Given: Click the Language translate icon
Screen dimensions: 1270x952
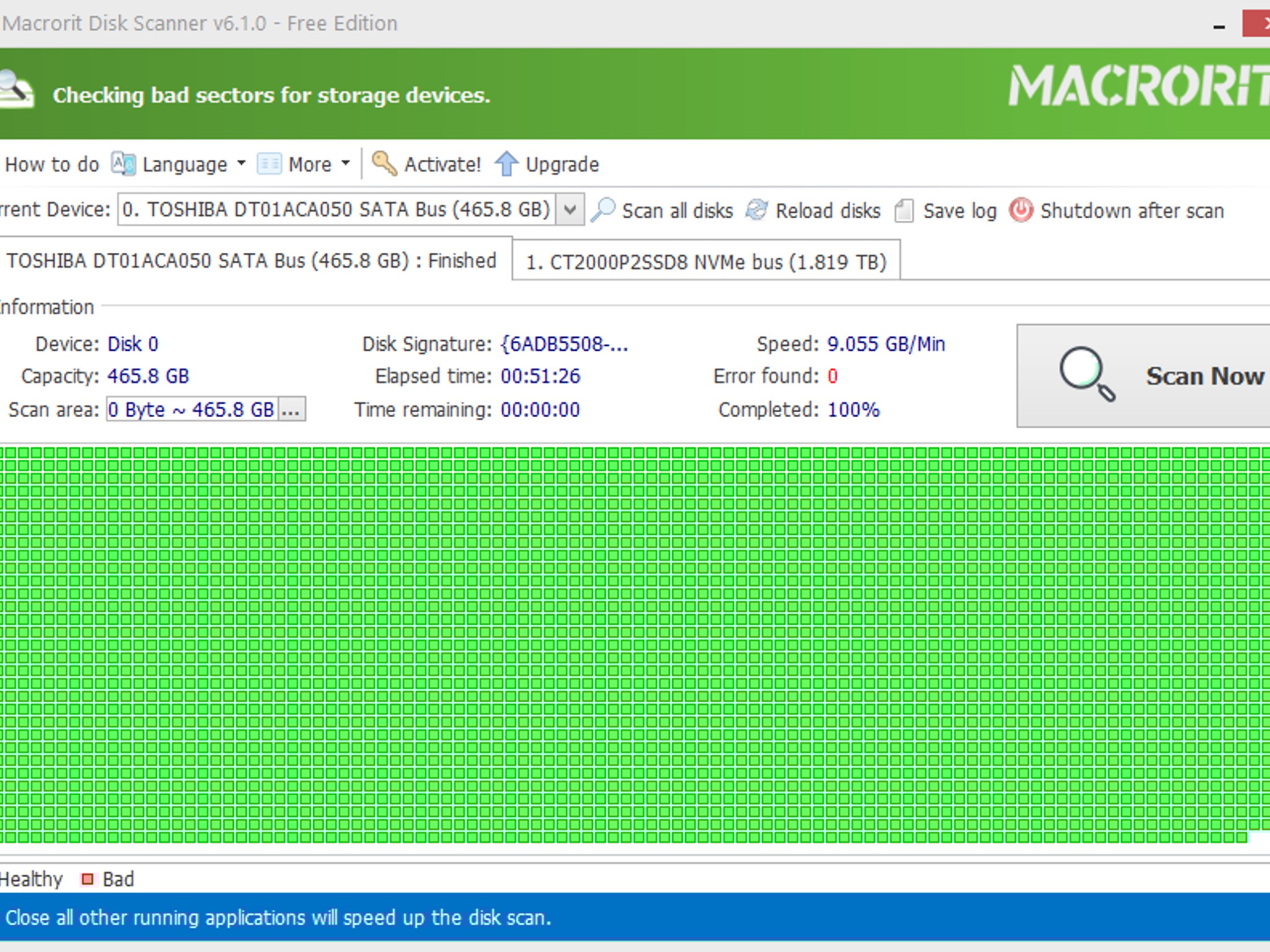Looking at the screenshot, I should [123, 164].
